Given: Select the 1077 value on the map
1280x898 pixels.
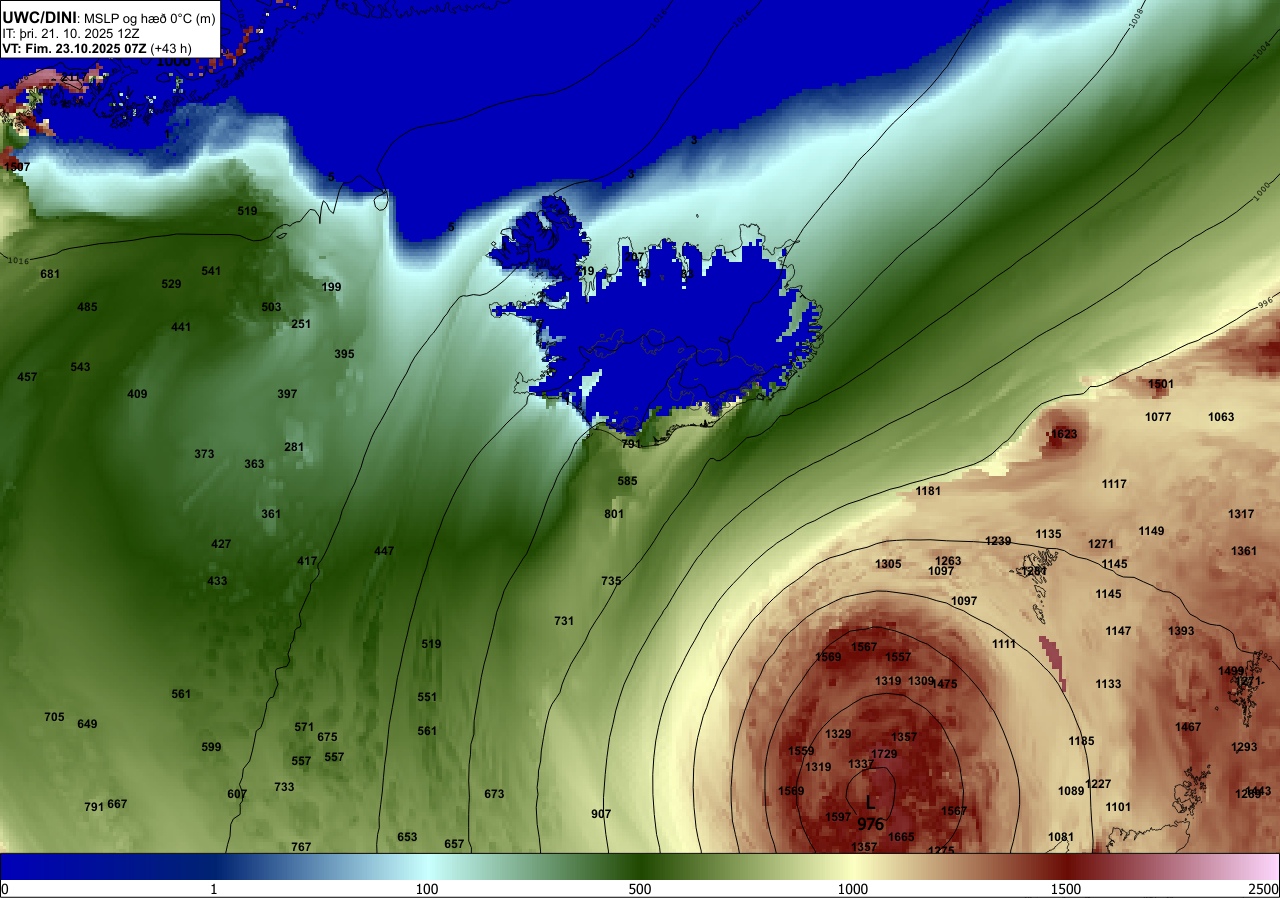Looking at the screenshot, I should coord(1158,417).
